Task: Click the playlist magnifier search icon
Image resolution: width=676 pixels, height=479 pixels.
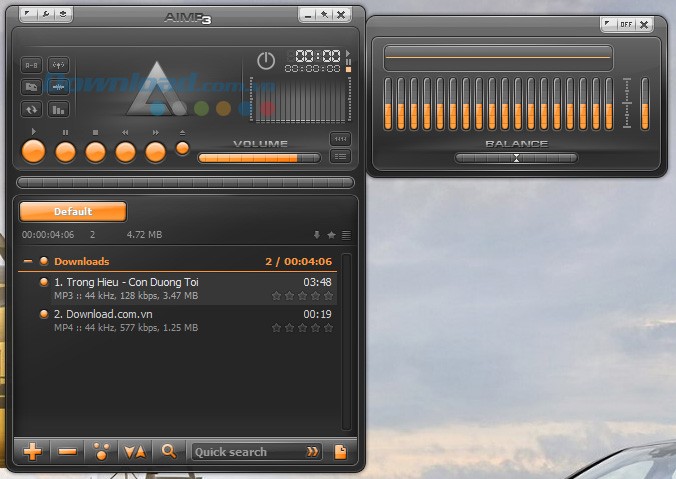Action: coord(168,451)
